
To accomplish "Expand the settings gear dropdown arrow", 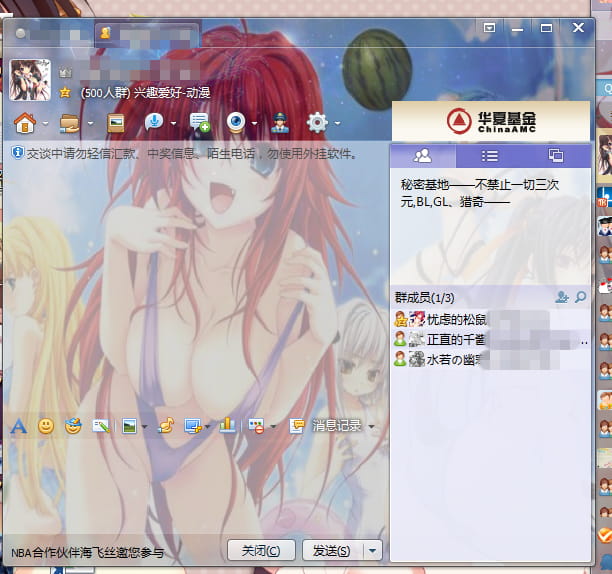I will (x=337, y=124).
